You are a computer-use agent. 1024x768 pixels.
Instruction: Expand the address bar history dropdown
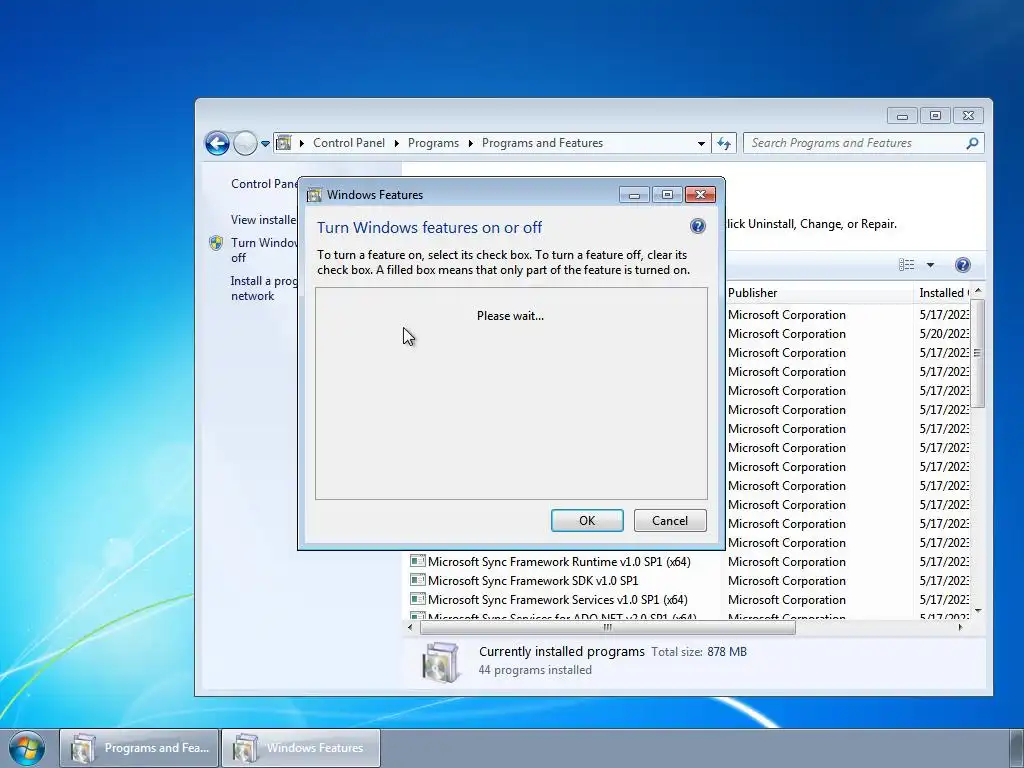point(701,143)
